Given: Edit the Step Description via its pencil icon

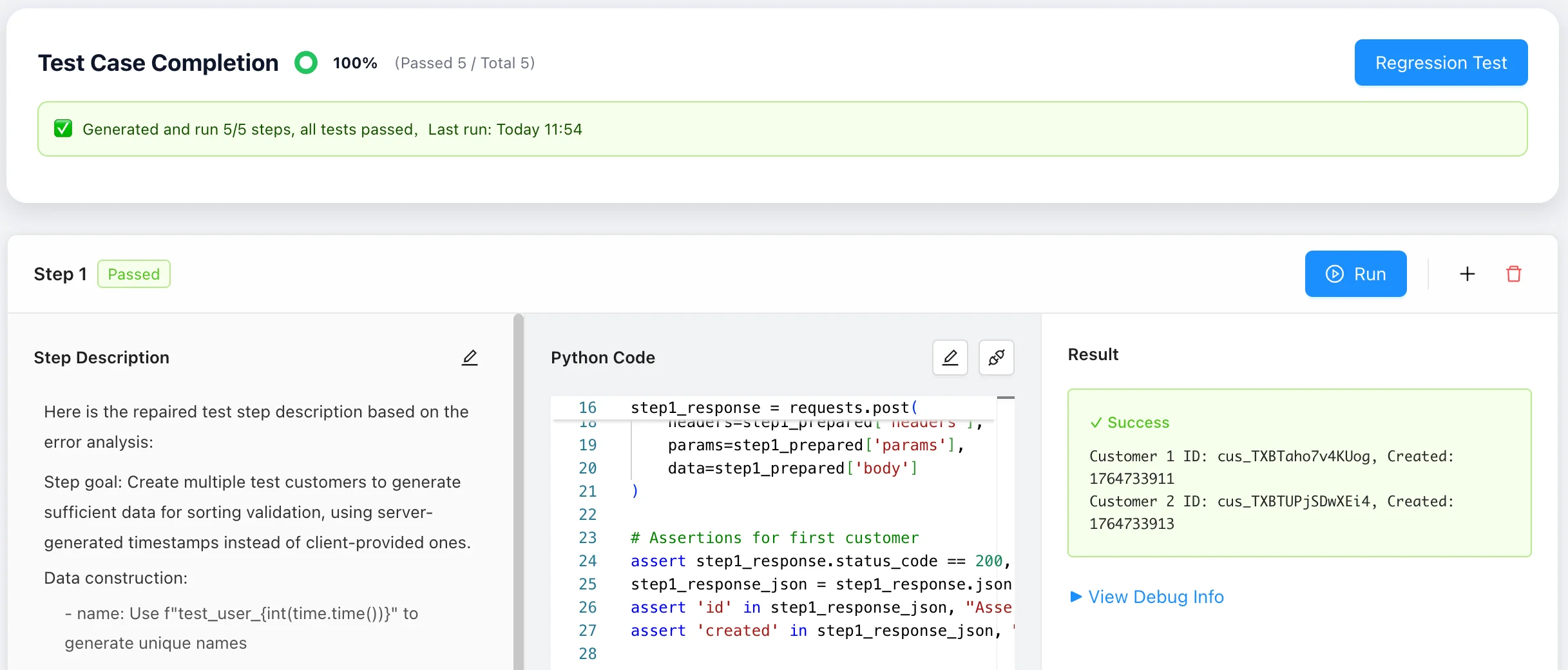Looking at the screenshot, I should tap(470, 358).
